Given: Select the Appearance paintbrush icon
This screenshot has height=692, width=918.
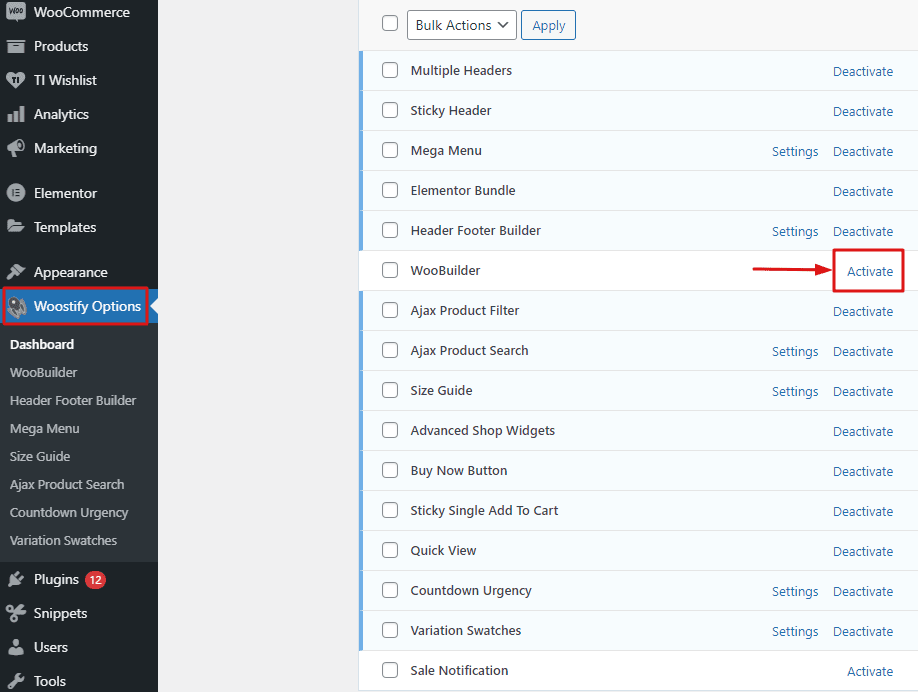Looking at the screenshot, I should coord(17,271).
